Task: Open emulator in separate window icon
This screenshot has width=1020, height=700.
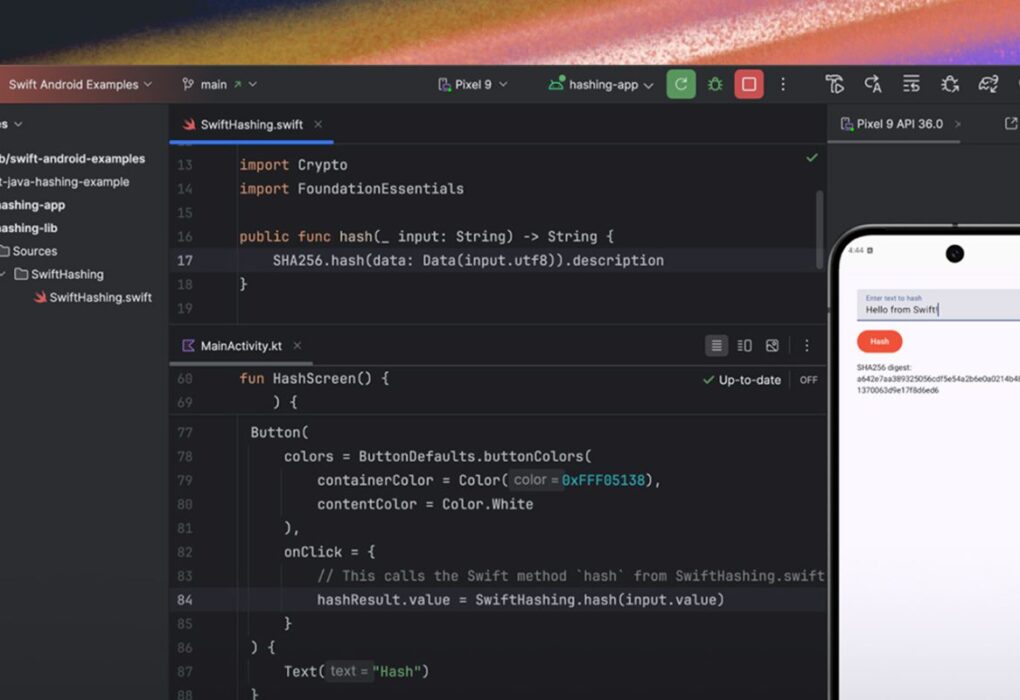Action: click(x=1010, y=124)
